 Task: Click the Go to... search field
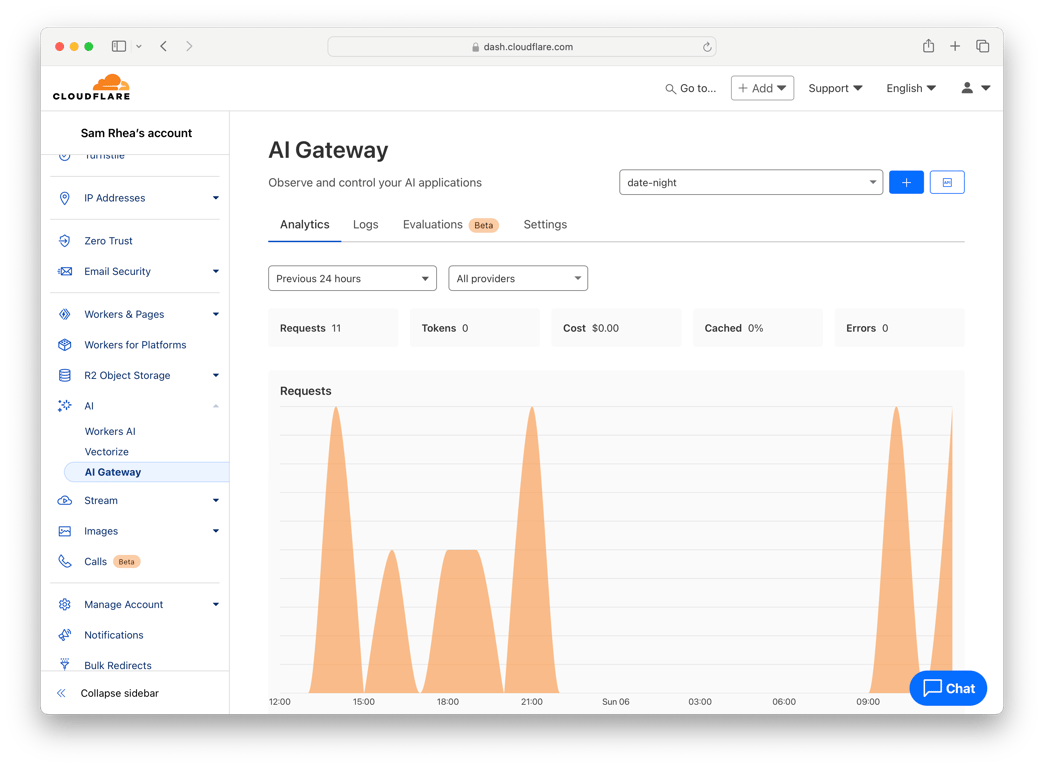[691, 88]
